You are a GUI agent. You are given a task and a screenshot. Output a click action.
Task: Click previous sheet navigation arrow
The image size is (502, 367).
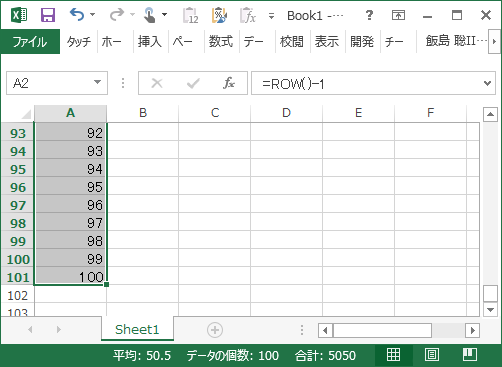(x=30, y=330)
